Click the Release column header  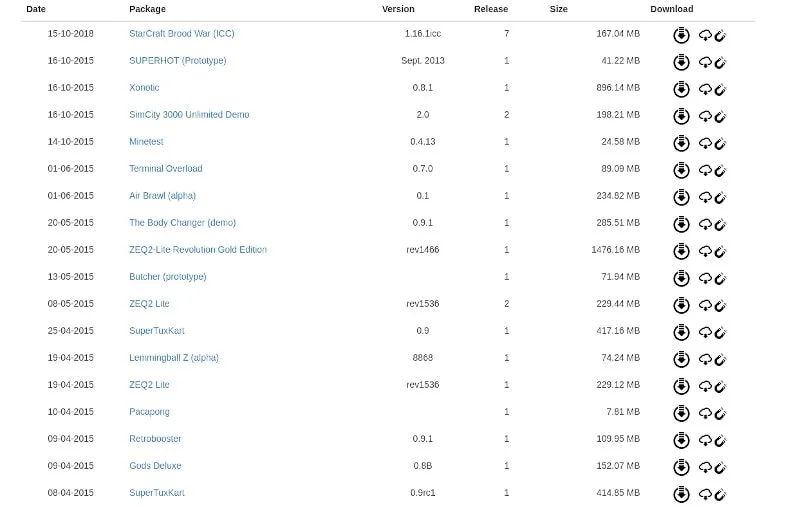pyautogui.click(x=490, y=9)
